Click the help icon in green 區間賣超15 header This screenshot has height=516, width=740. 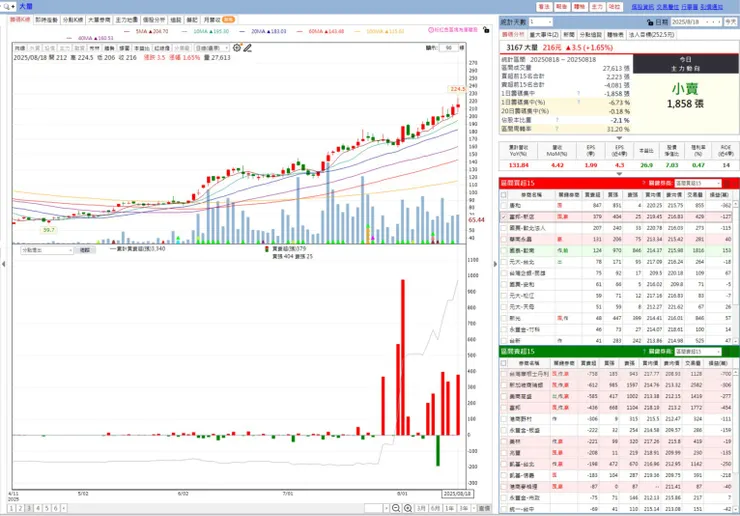click(644, 352)
